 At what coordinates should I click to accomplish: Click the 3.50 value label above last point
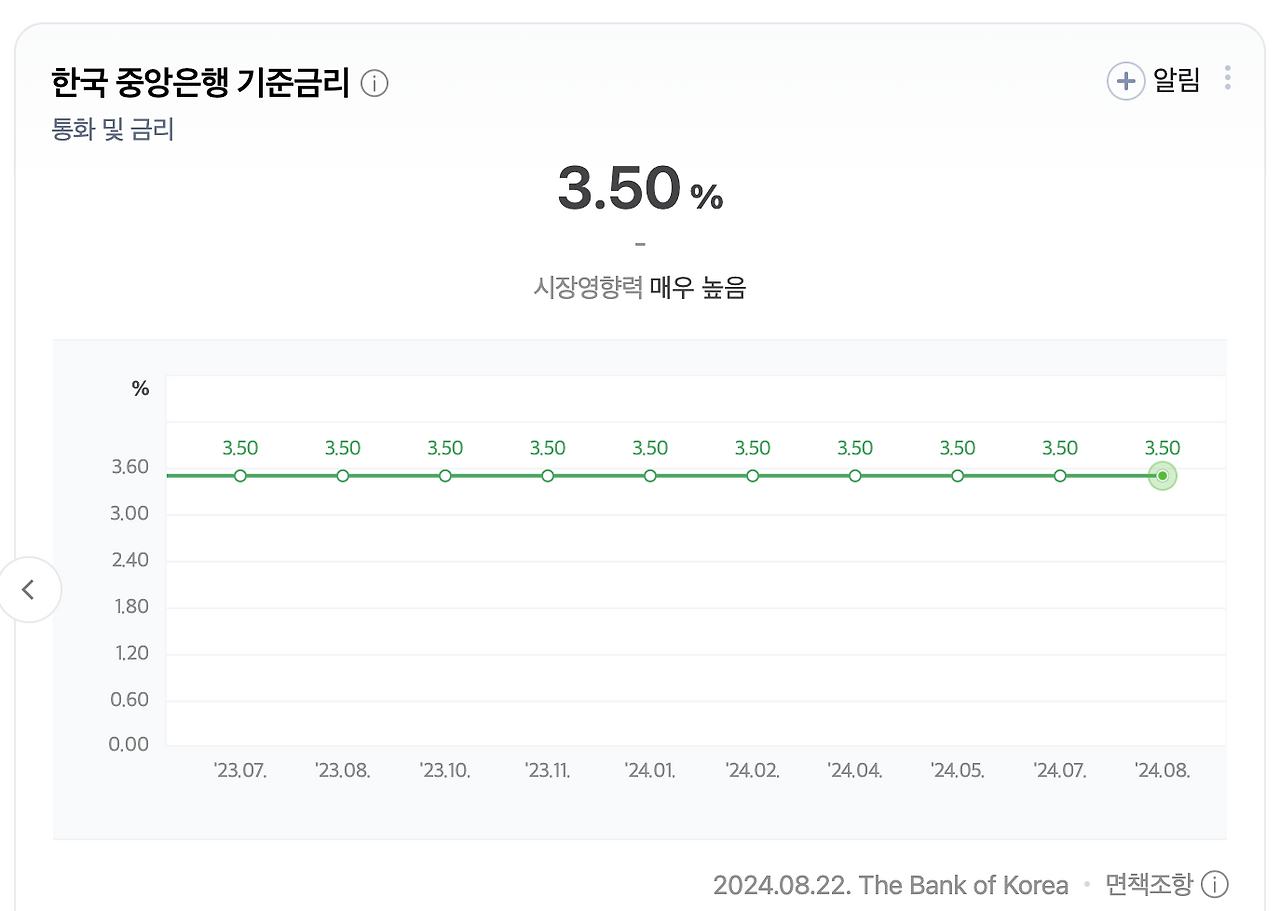(1162, 448)
